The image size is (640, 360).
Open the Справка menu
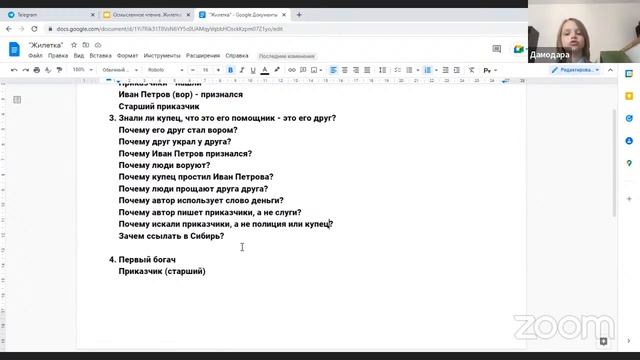point(237,56)
